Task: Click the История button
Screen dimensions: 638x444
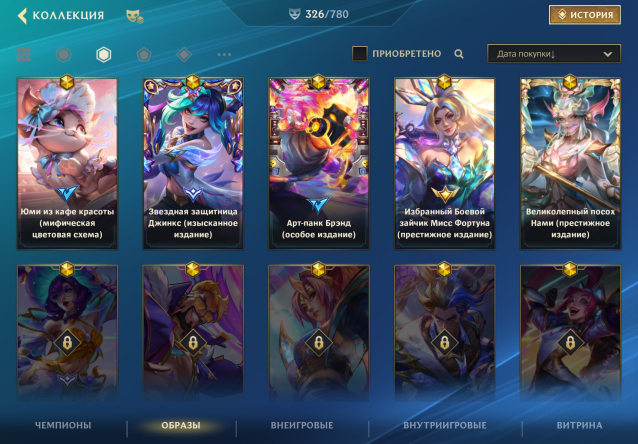Action: pos(585,15)
